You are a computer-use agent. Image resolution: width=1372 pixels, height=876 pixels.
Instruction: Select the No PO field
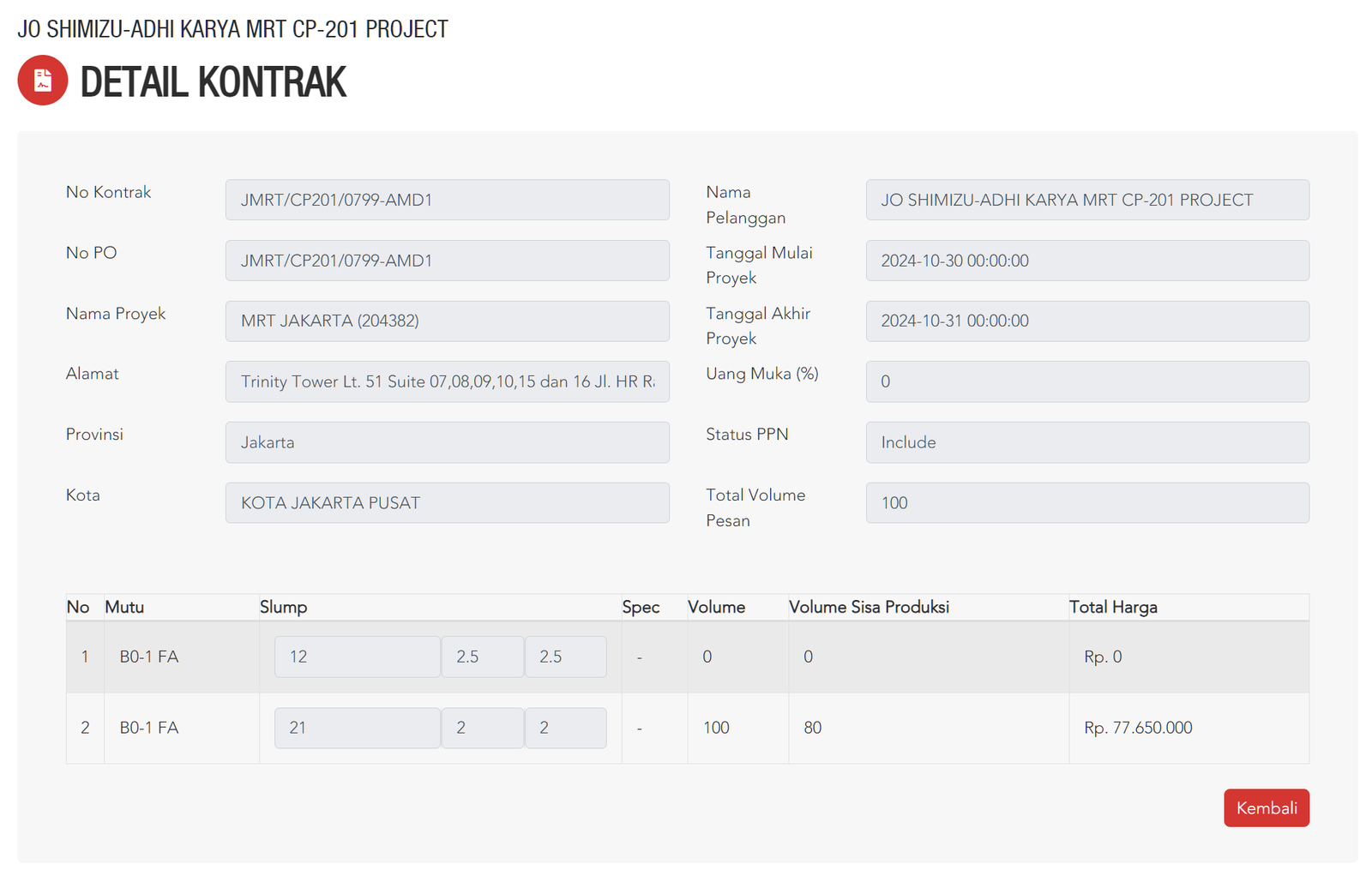point(447,261)
